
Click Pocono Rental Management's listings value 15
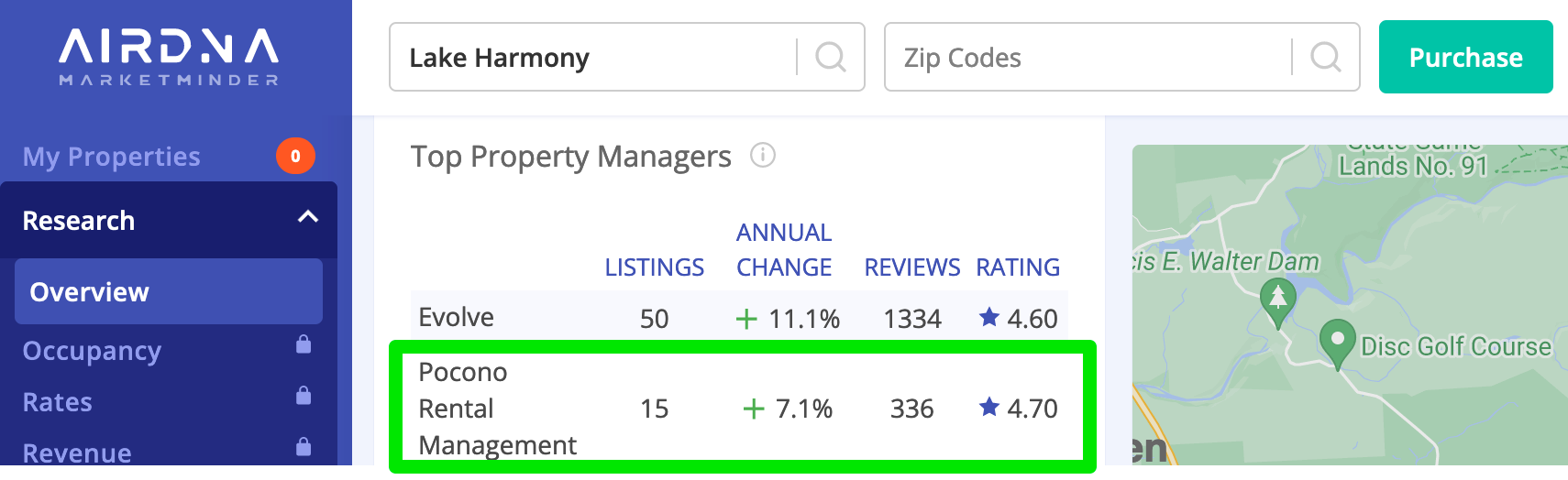click(655, 409)
